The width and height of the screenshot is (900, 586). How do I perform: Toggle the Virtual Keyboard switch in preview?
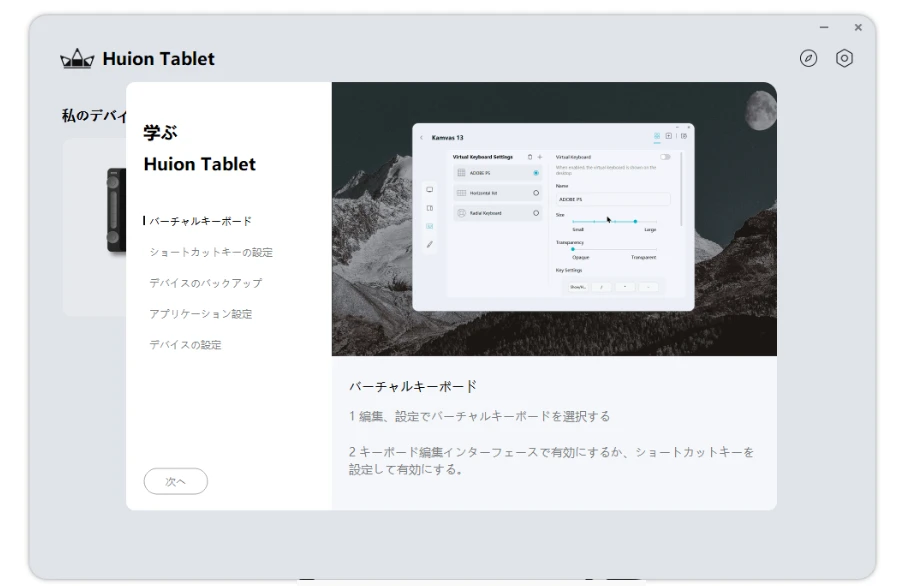(x=665, y=157)
